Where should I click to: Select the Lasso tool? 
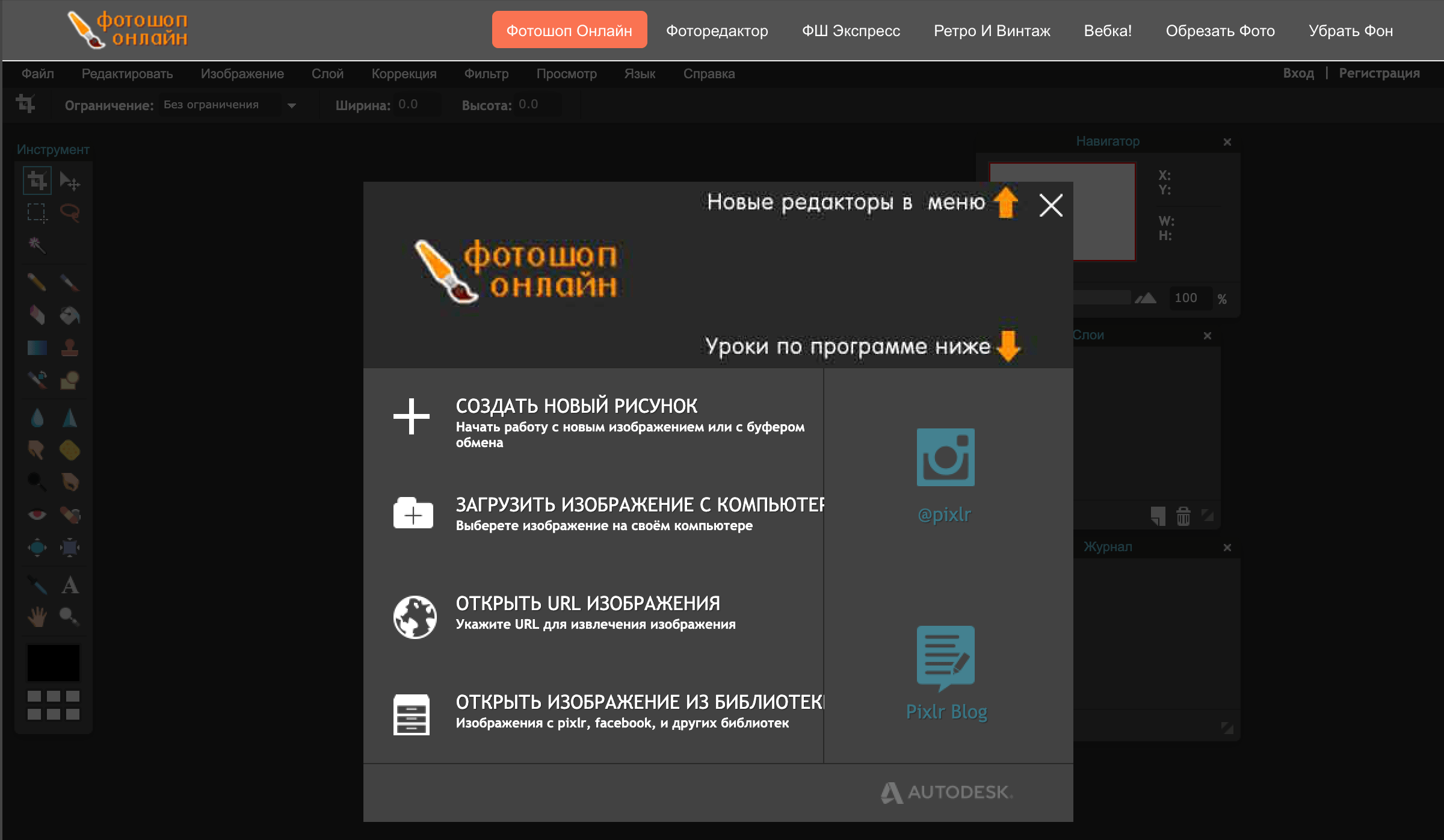pos(70,212)
